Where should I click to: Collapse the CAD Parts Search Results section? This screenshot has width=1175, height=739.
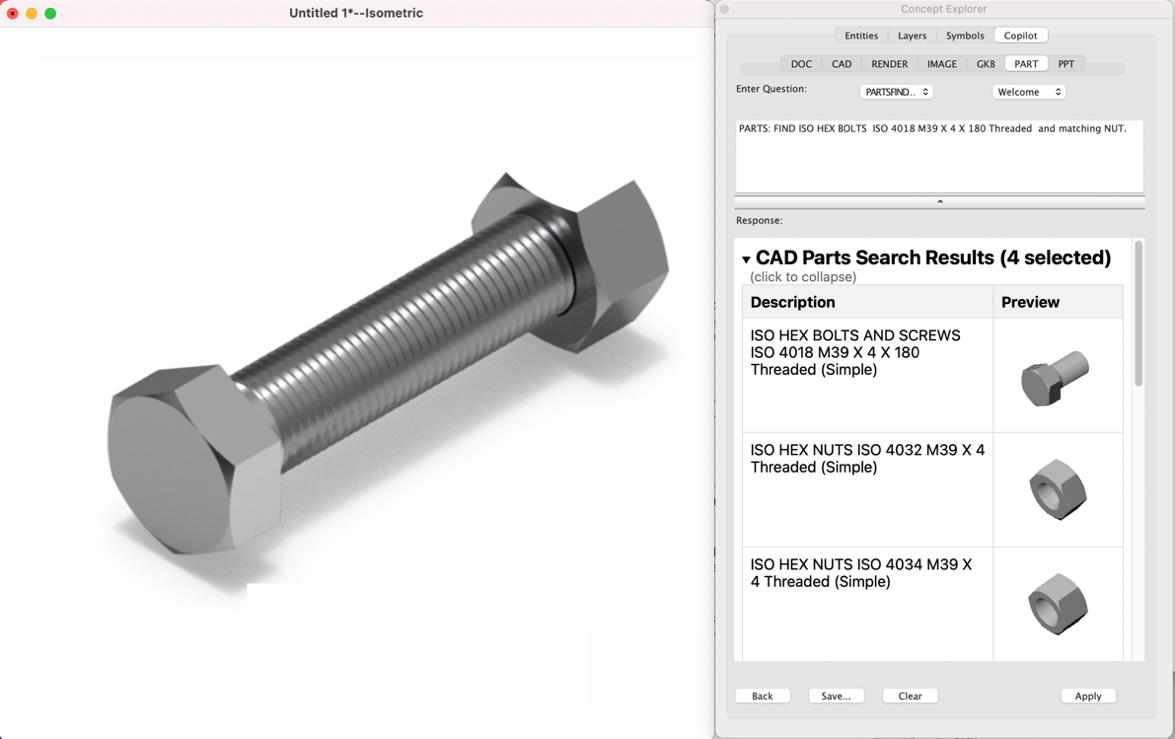(746, 259)
